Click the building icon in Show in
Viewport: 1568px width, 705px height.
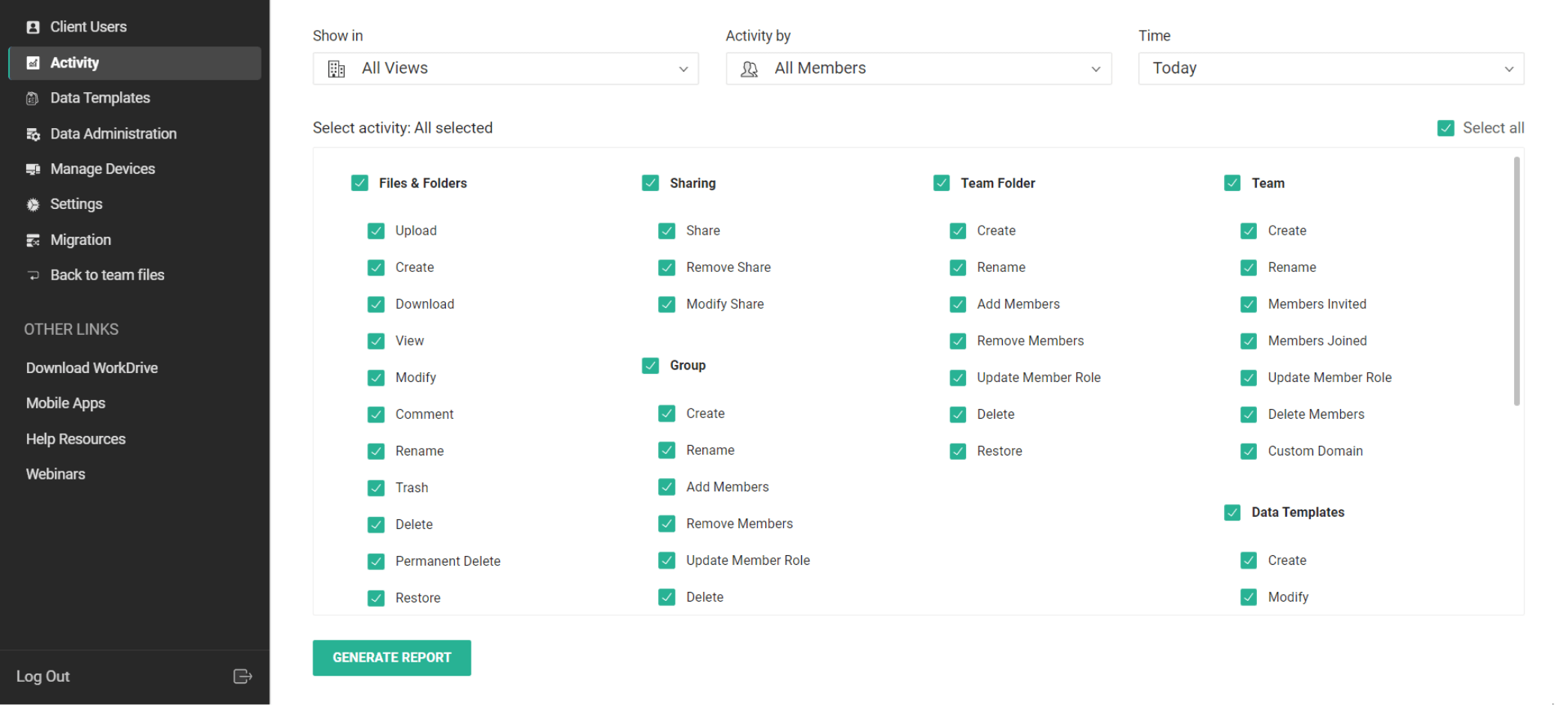click(337, 69)
